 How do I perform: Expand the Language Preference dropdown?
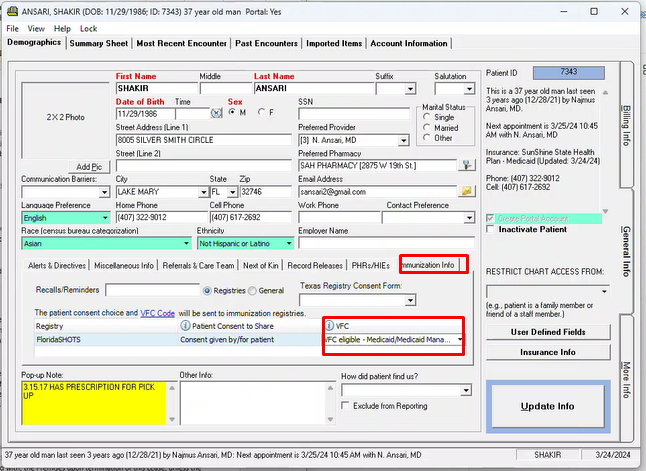[x=104, y=217]
